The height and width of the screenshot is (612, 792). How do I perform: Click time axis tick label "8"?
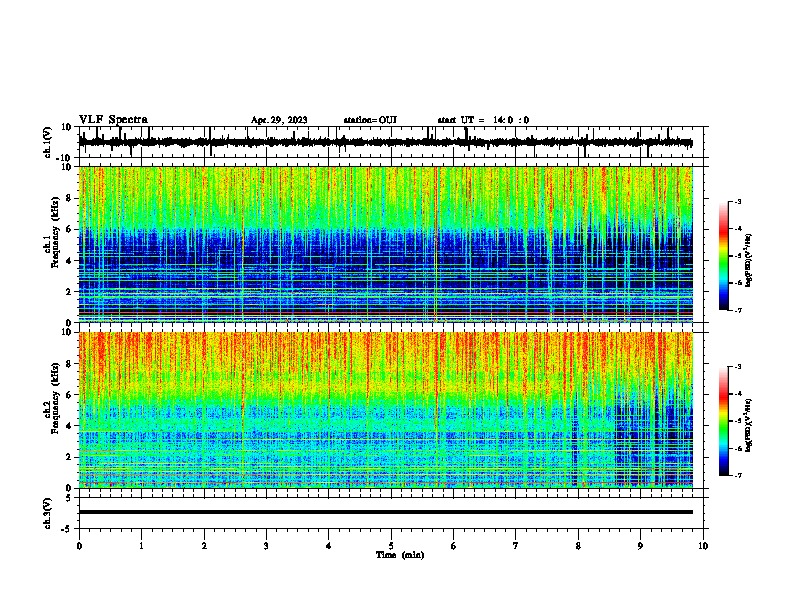pyautogui.click(x=578, y=546)
